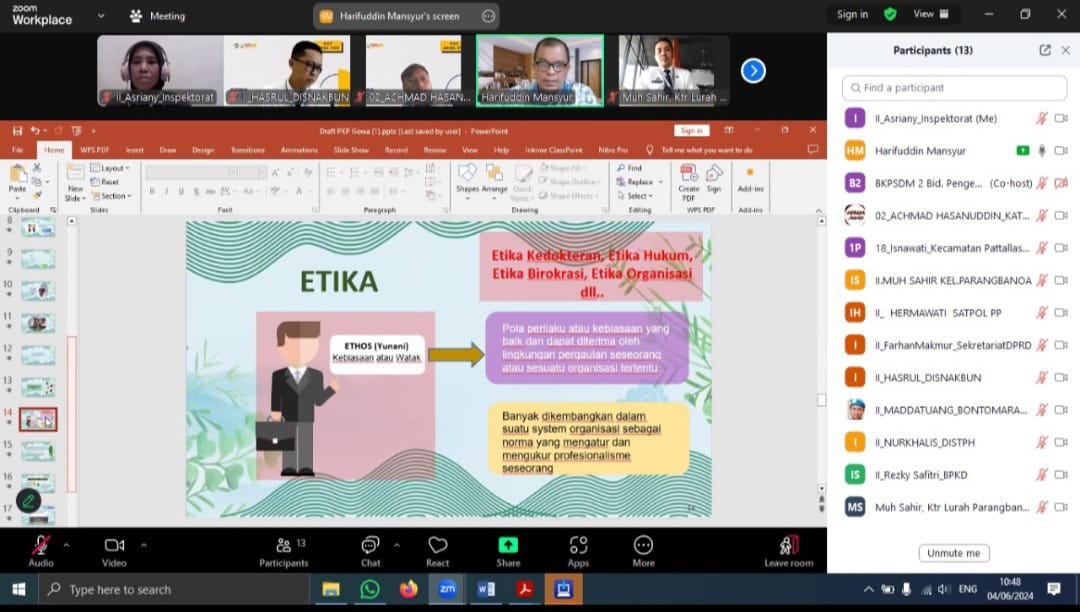Toggle mute icon for Harifuddin Mansyur
This screenshot has width=1080, height=612.
1041,151
